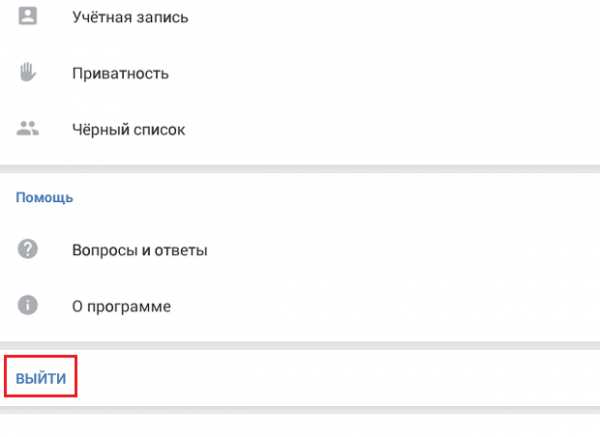Tap the privacy hand icon
Image resolution: width=600 pixels, height=437 pixels.
click(x=28, y=72)
